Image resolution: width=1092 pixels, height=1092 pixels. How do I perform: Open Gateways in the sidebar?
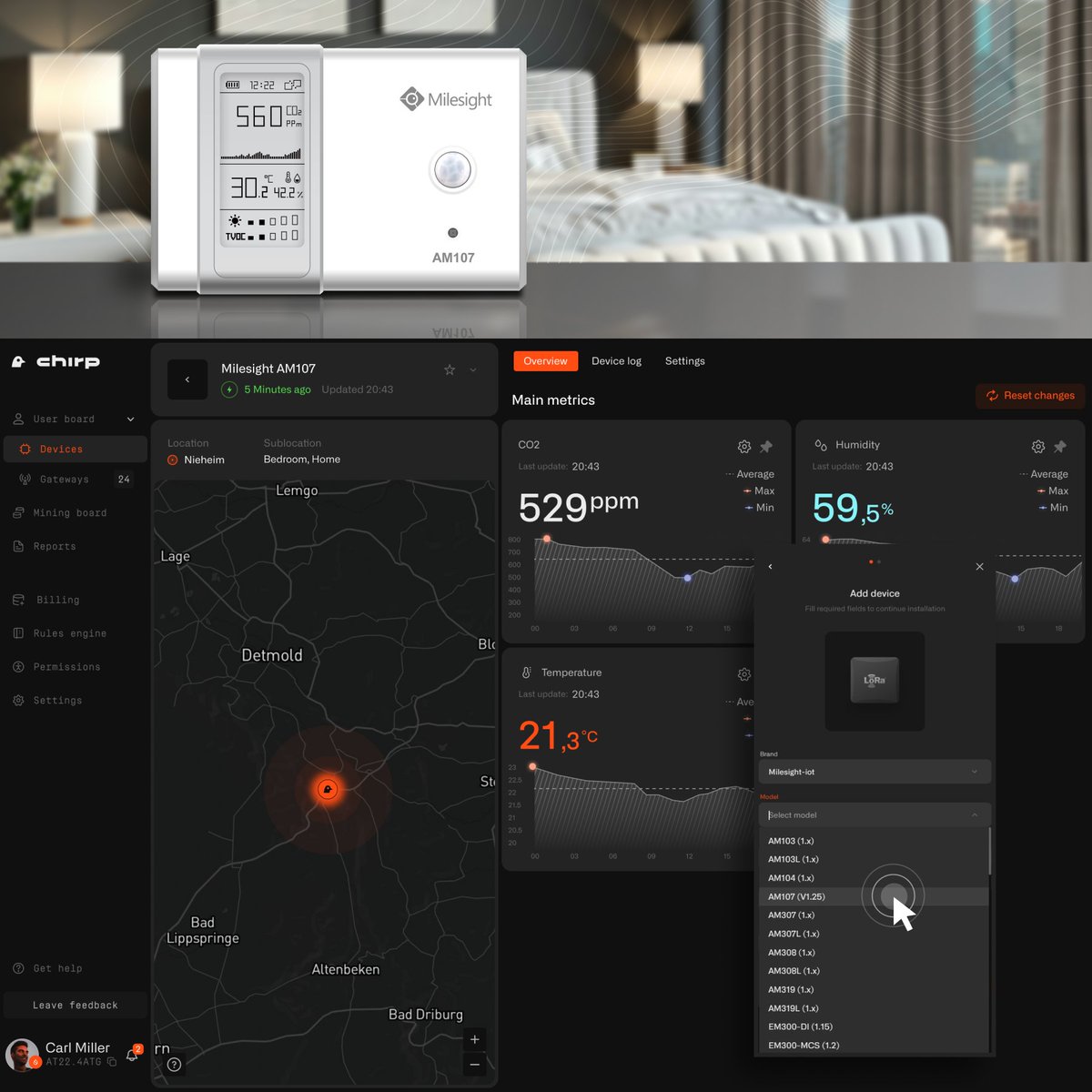point(75,480)
